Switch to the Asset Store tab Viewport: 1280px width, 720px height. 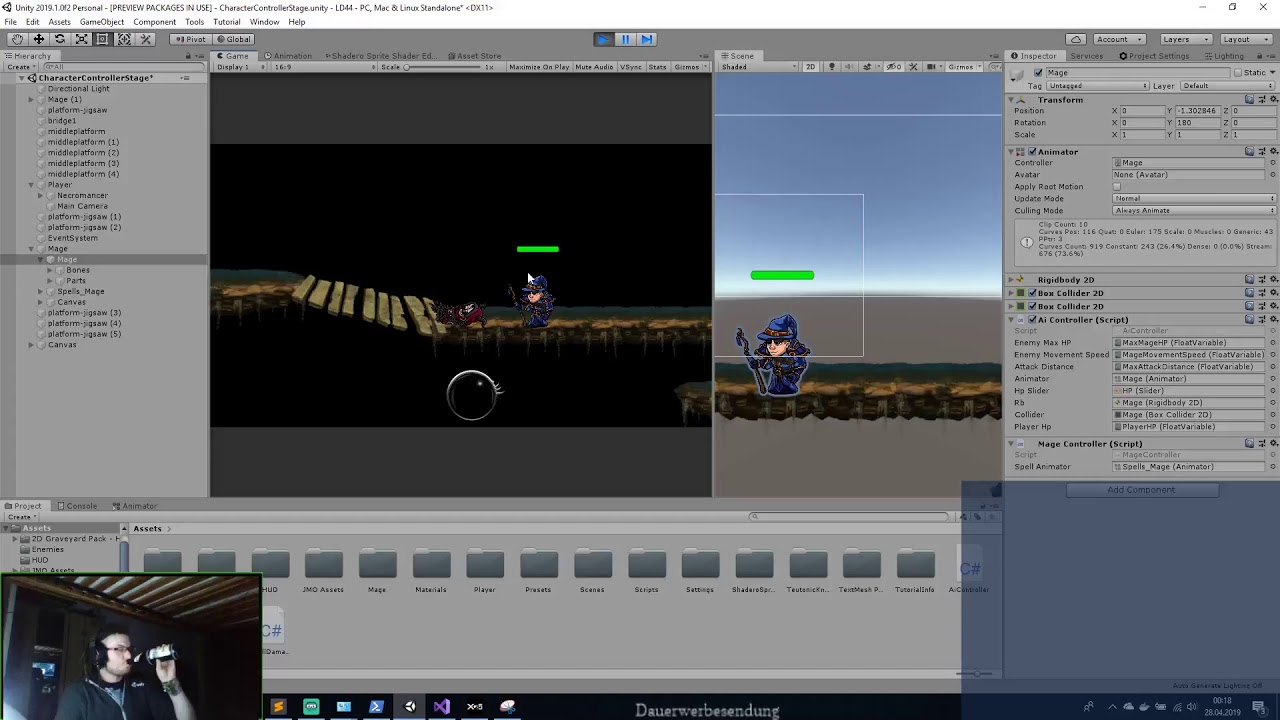pyautogui.click(x=474, y=56)
